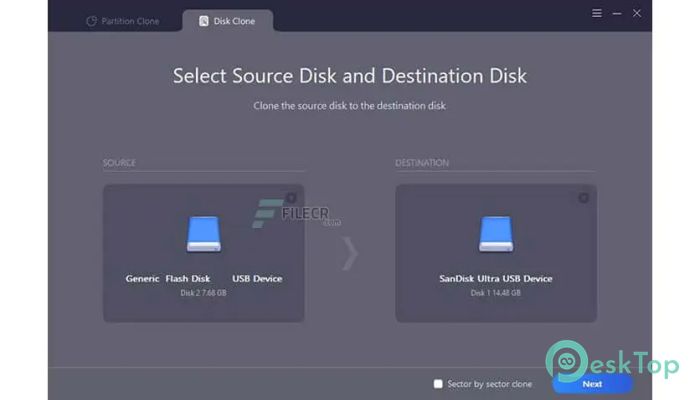Click the Disk 2 7.66 GB label
Screen dimensions: 700x400
click(x=203, y=293)
